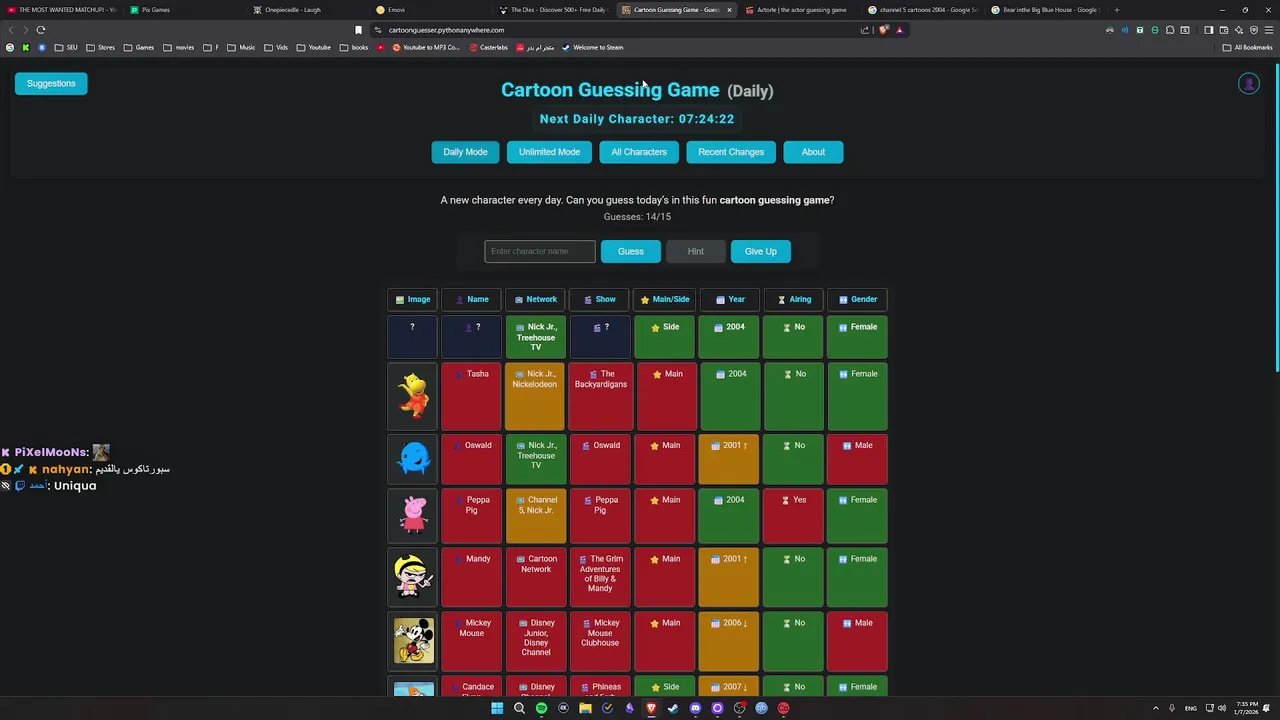The width and height of the screenshot is (1280, 720).
Task: Switch to Emovi browser tab
Action: [x=430, y=10]
